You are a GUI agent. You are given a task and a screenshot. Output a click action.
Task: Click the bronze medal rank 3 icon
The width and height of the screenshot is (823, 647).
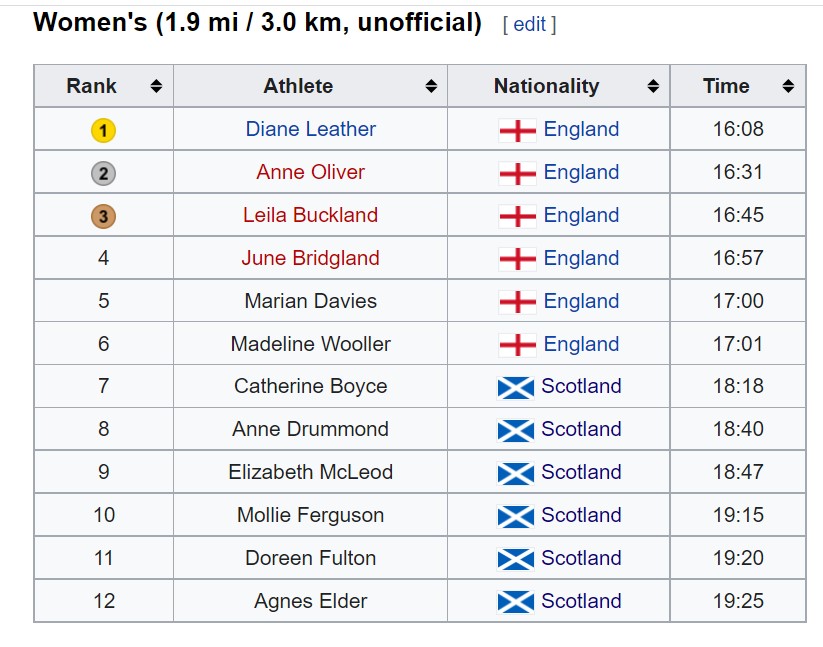coord(103,217)
